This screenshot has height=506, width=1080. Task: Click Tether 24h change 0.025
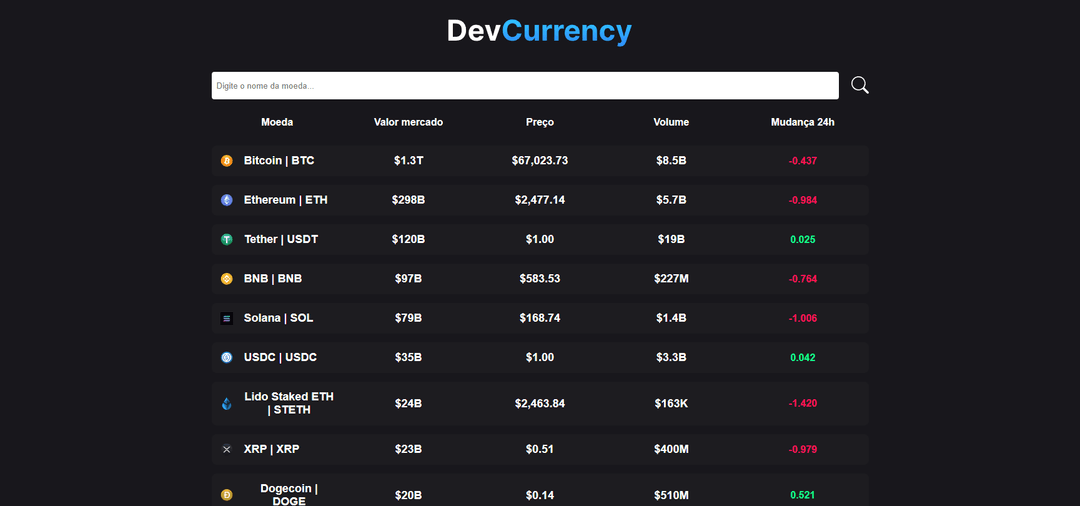click(x=803, y=240)
